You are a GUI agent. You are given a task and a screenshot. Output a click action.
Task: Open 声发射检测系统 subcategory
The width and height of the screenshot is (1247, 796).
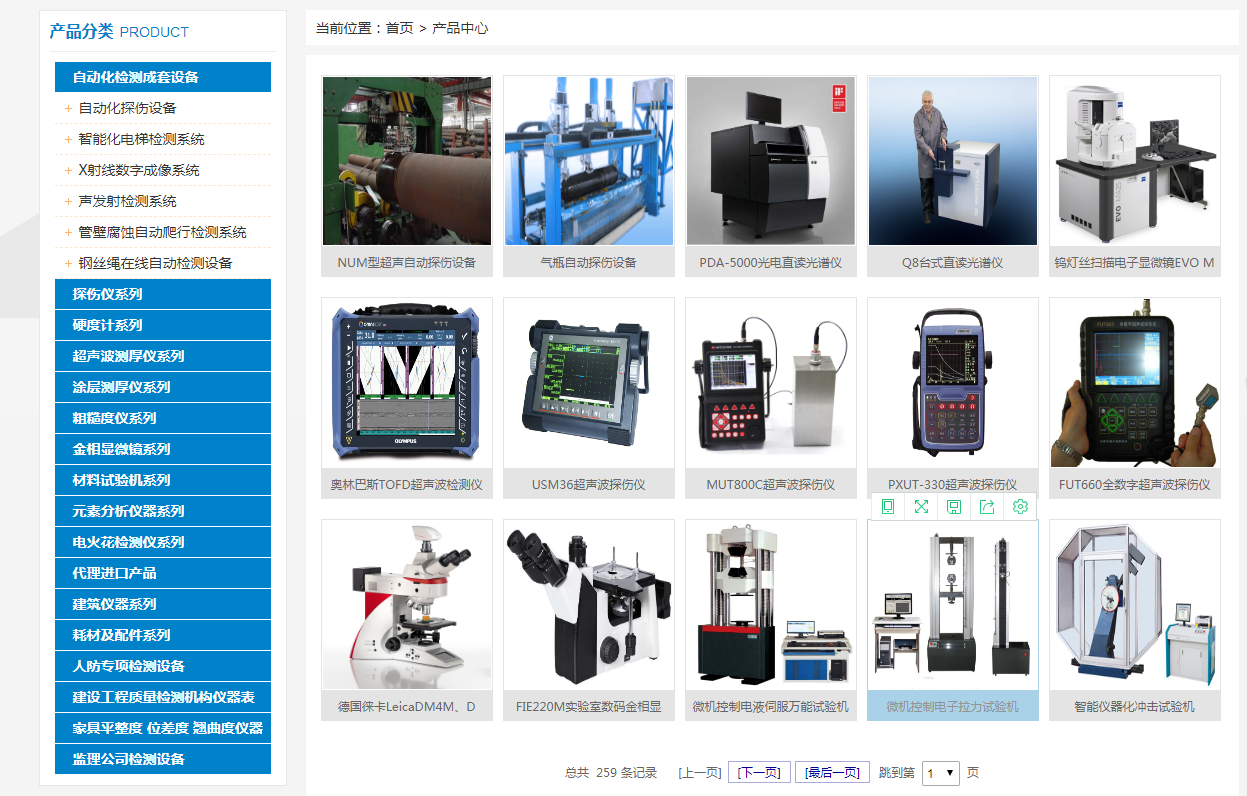(x=128, y=201)
